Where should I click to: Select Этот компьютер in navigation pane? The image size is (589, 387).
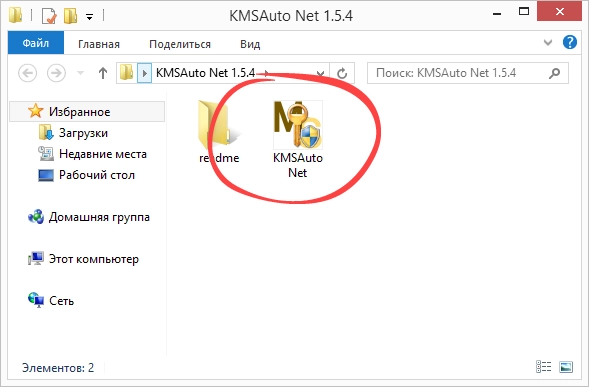(94, 259)
